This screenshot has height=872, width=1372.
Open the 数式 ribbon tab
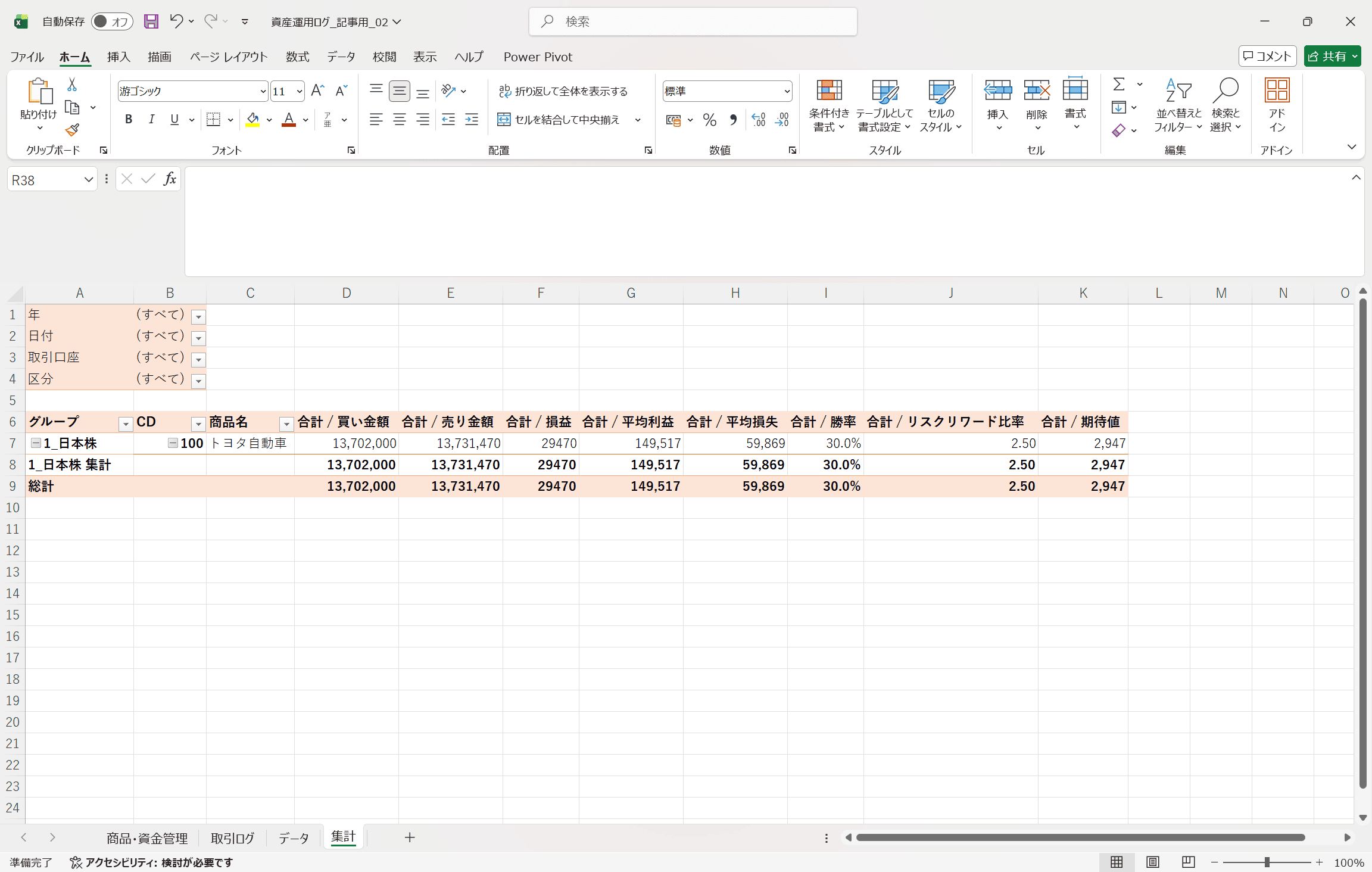297,57
